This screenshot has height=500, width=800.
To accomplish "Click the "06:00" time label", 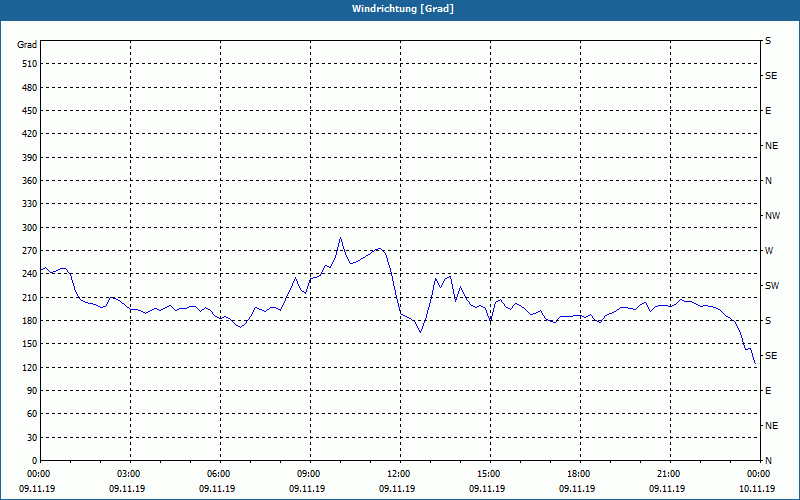I will coord(217,473).
